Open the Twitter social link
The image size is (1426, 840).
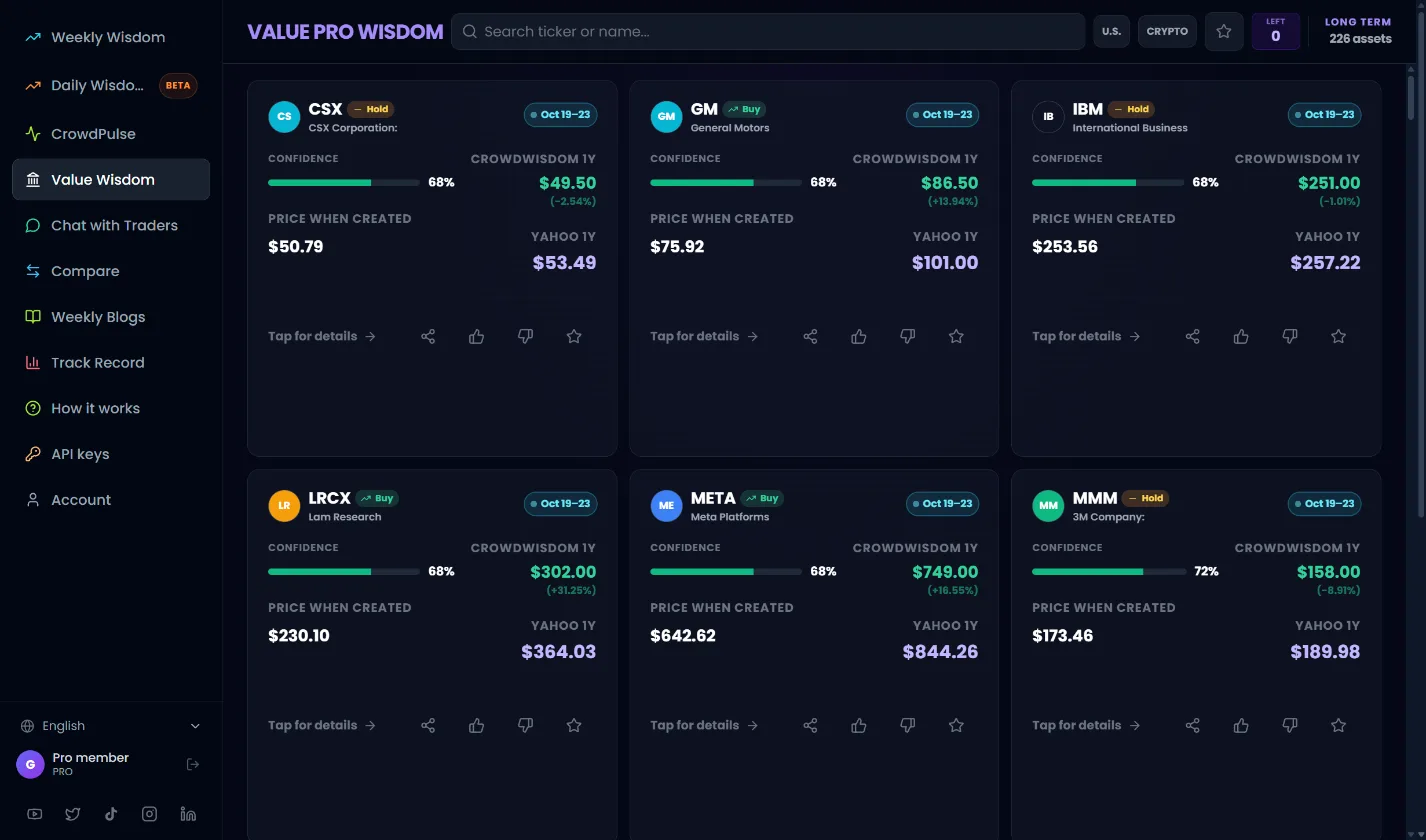73,814
